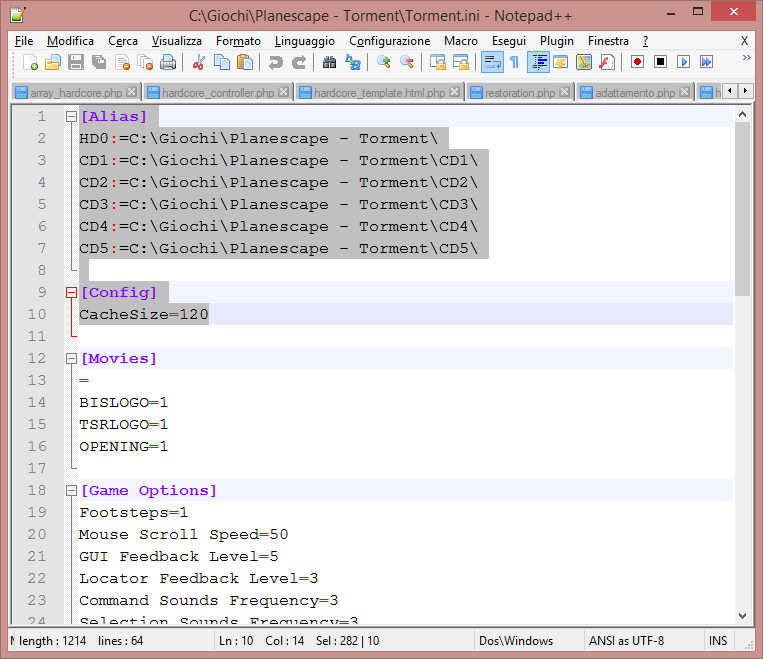Click the Close All toolbar icon
Viewport: 763px width, 659px height.
pyautogui.click(x=145, y=62)
